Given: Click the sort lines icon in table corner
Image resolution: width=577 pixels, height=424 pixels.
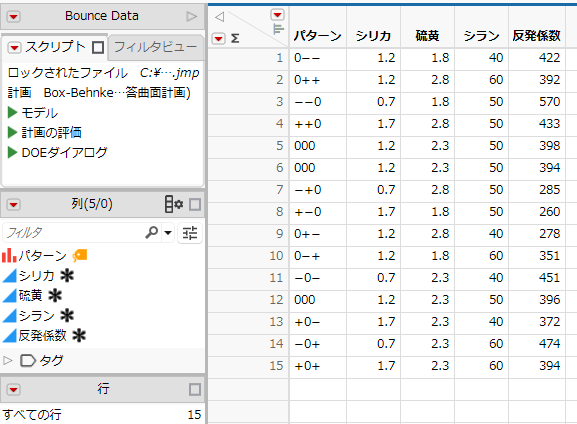Looking at the screenshot, I should tap(279, 29).
